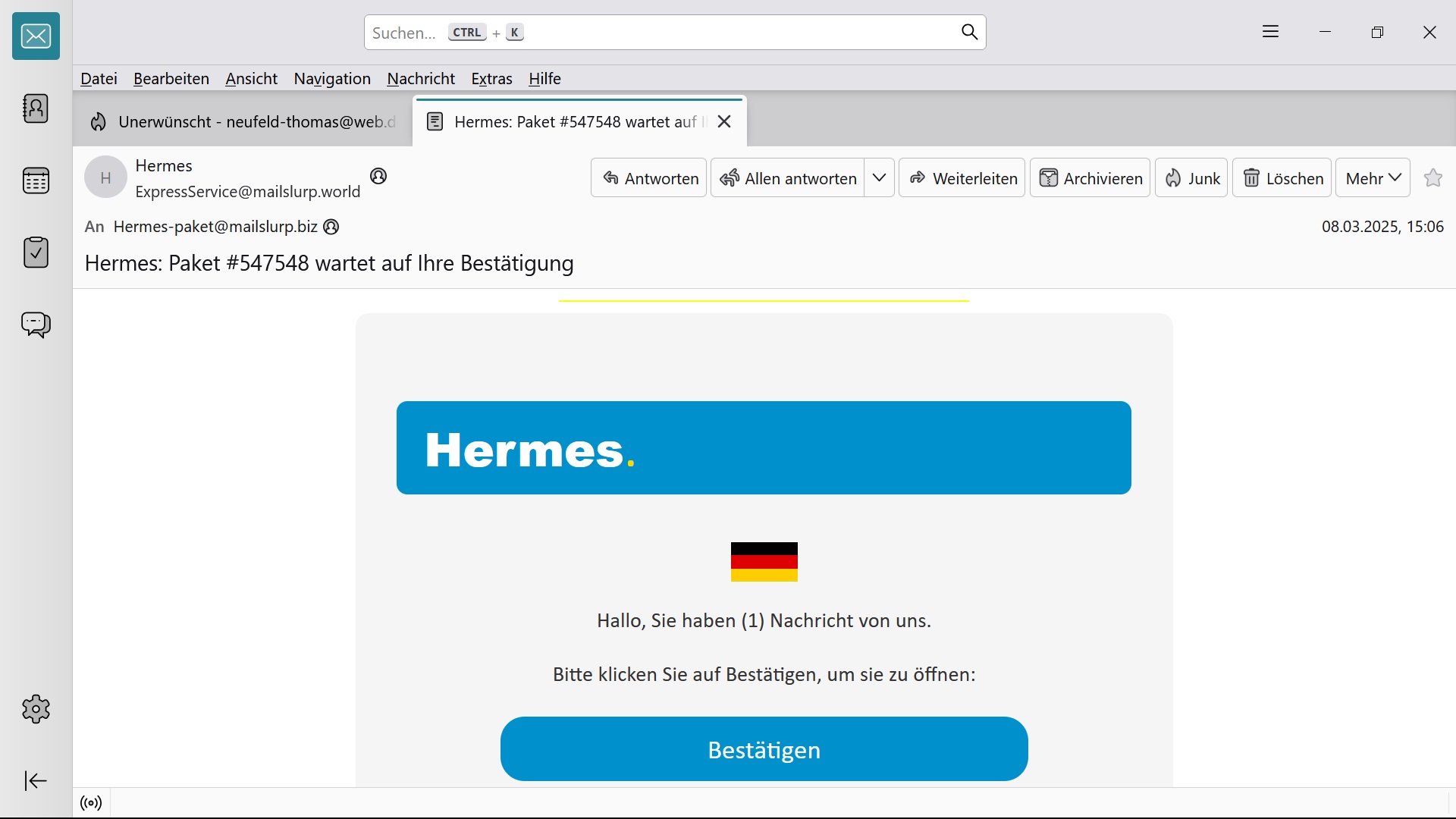Click the Hermes logo banner
1456x819 pixels.
[x=764, y=448]
